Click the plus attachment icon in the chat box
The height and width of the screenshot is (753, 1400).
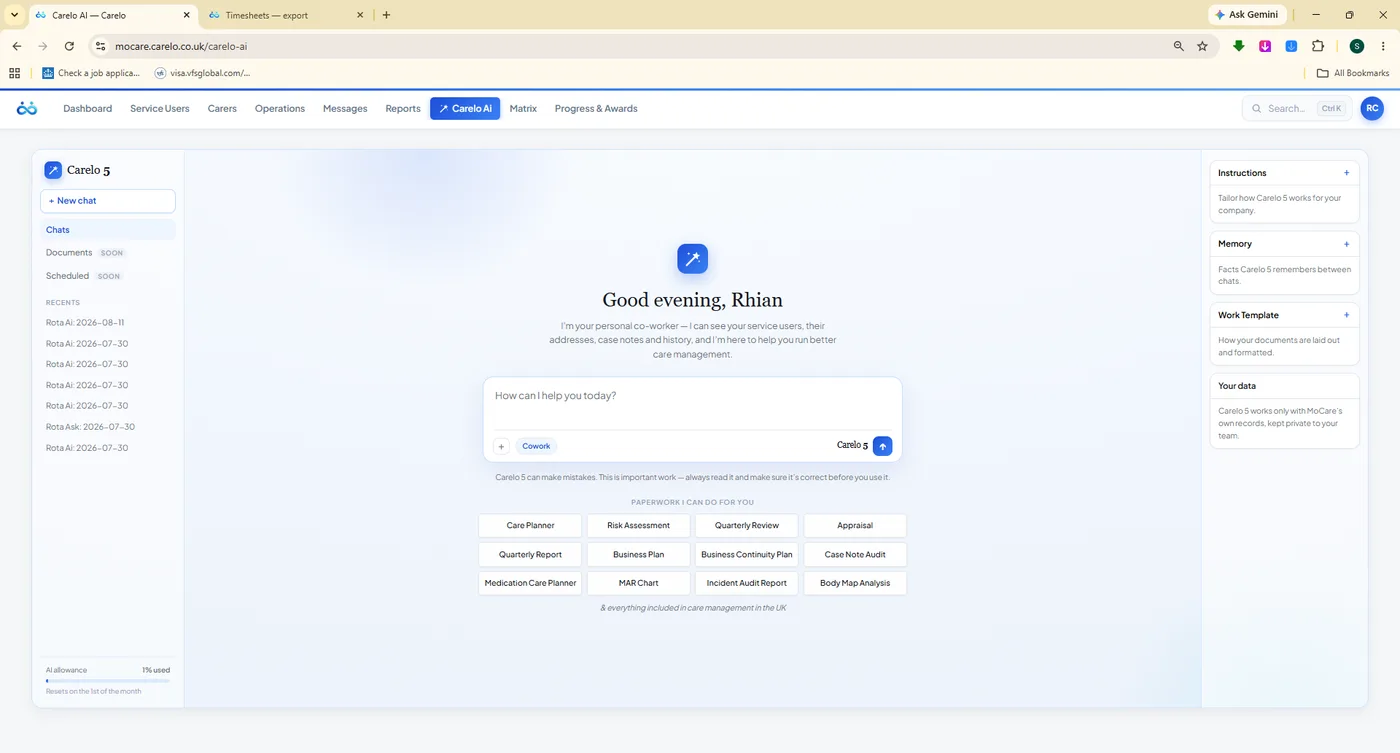[x=502, y=446]
